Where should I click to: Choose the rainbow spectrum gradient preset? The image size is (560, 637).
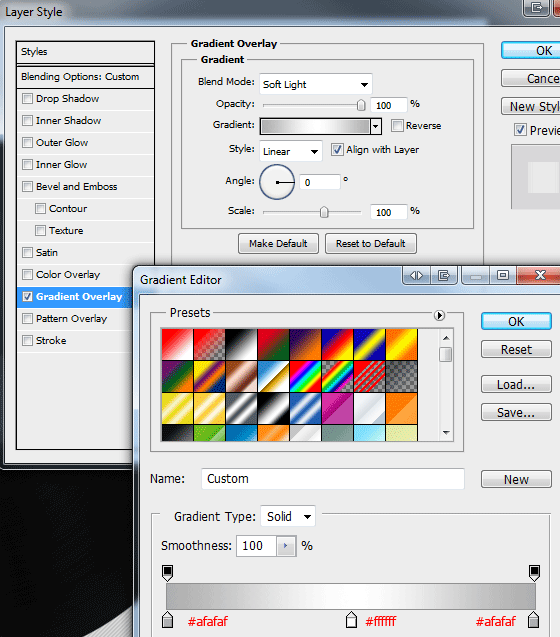click(x=305, y=377)
